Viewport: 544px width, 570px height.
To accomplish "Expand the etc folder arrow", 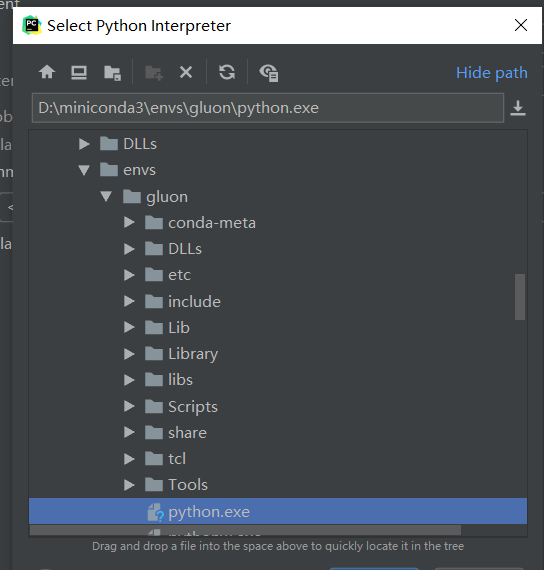I will (x=129, y=275).
